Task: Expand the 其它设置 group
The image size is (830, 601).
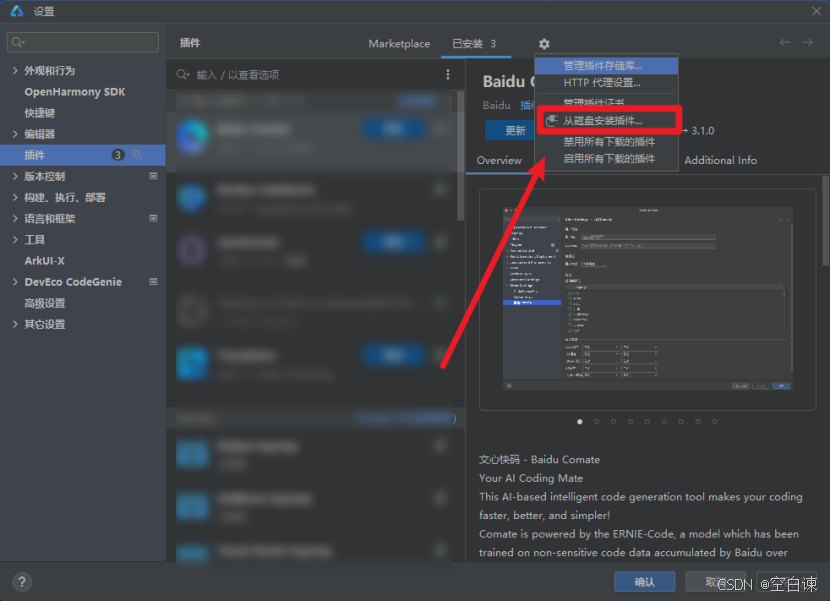Action: 15,325
